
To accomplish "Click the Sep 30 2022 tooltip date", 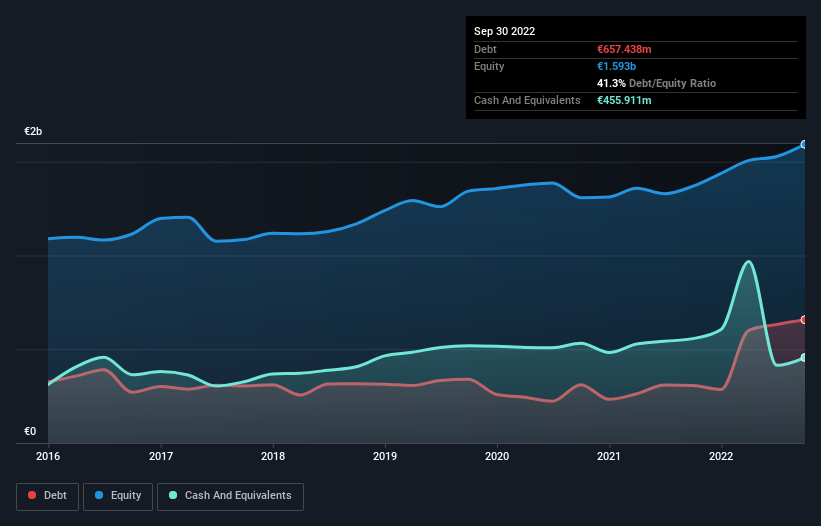I will point(505,31).
